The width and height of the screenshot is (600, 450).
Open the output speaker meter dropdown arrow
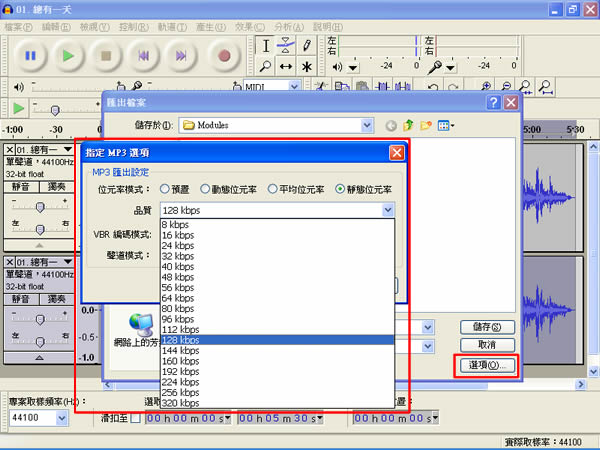[x=353, y=68]
